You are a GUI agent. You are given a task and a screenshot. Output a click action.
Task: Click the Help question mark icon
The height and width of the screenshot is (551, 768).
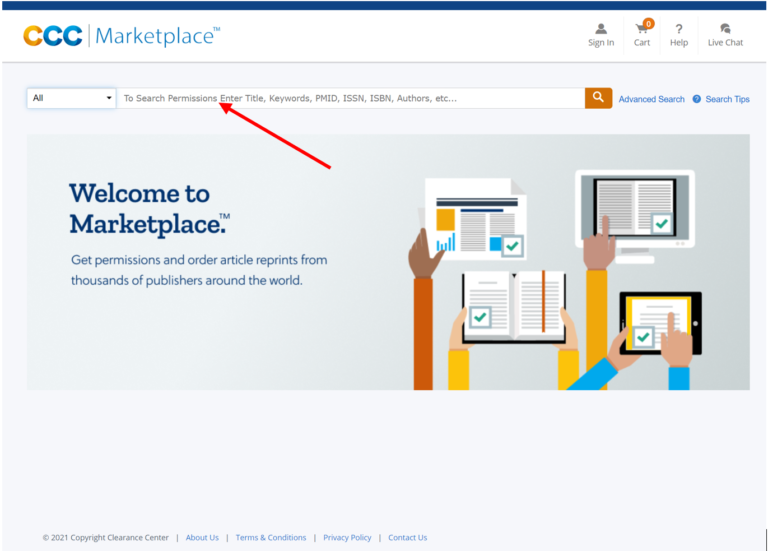click(678, 29)
